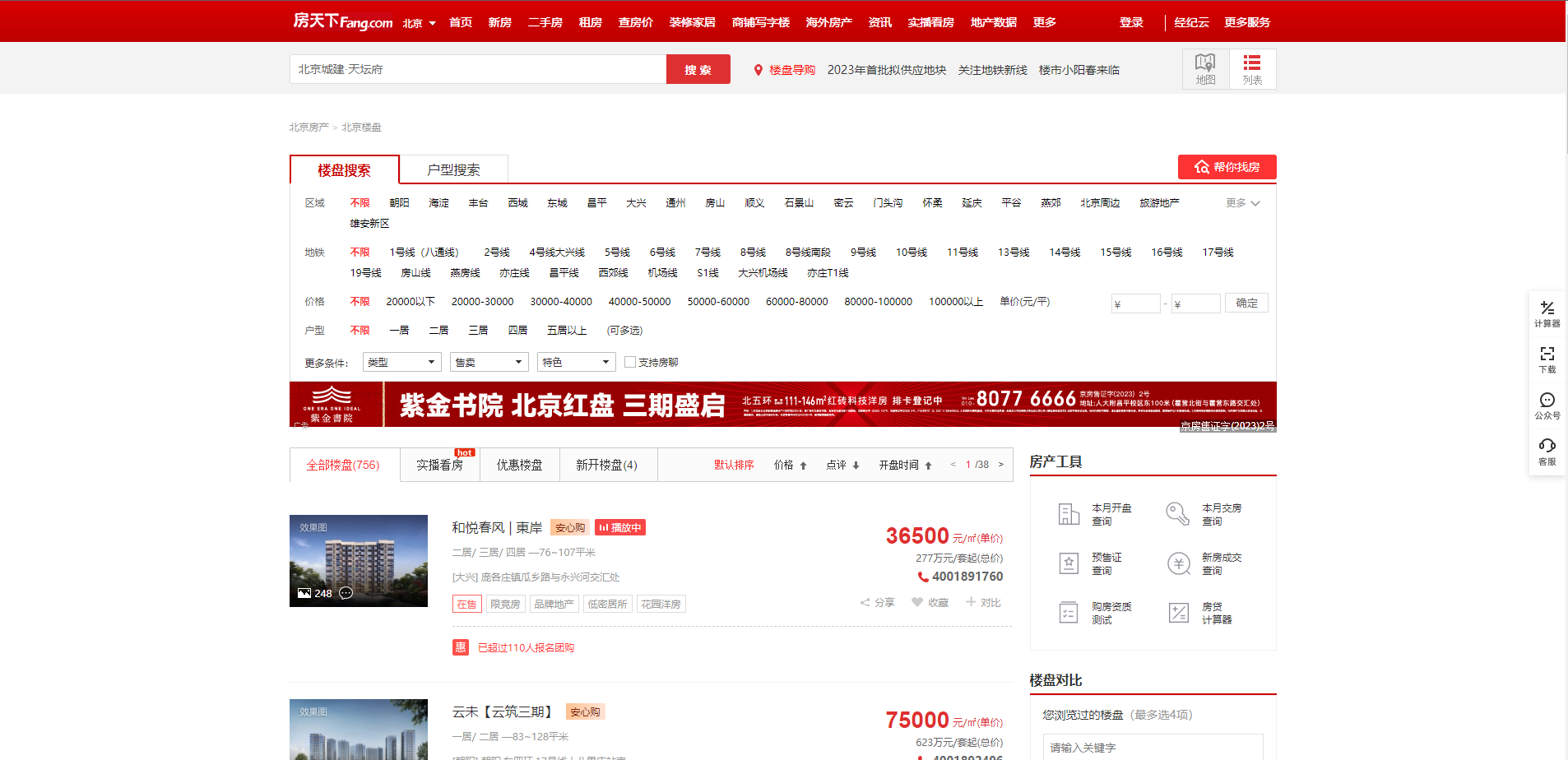This screenshot has height=760, width=1568.
Task: Click the 帮你找房 button
Action: [1227, 167]
